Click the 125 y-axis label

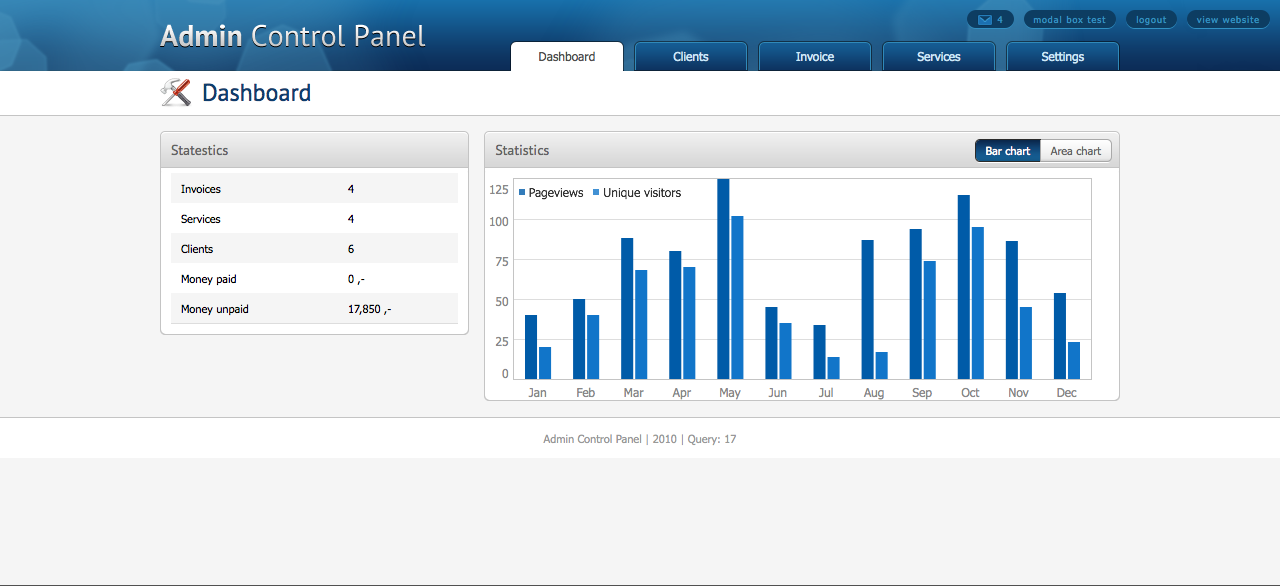tap(499, 188)
